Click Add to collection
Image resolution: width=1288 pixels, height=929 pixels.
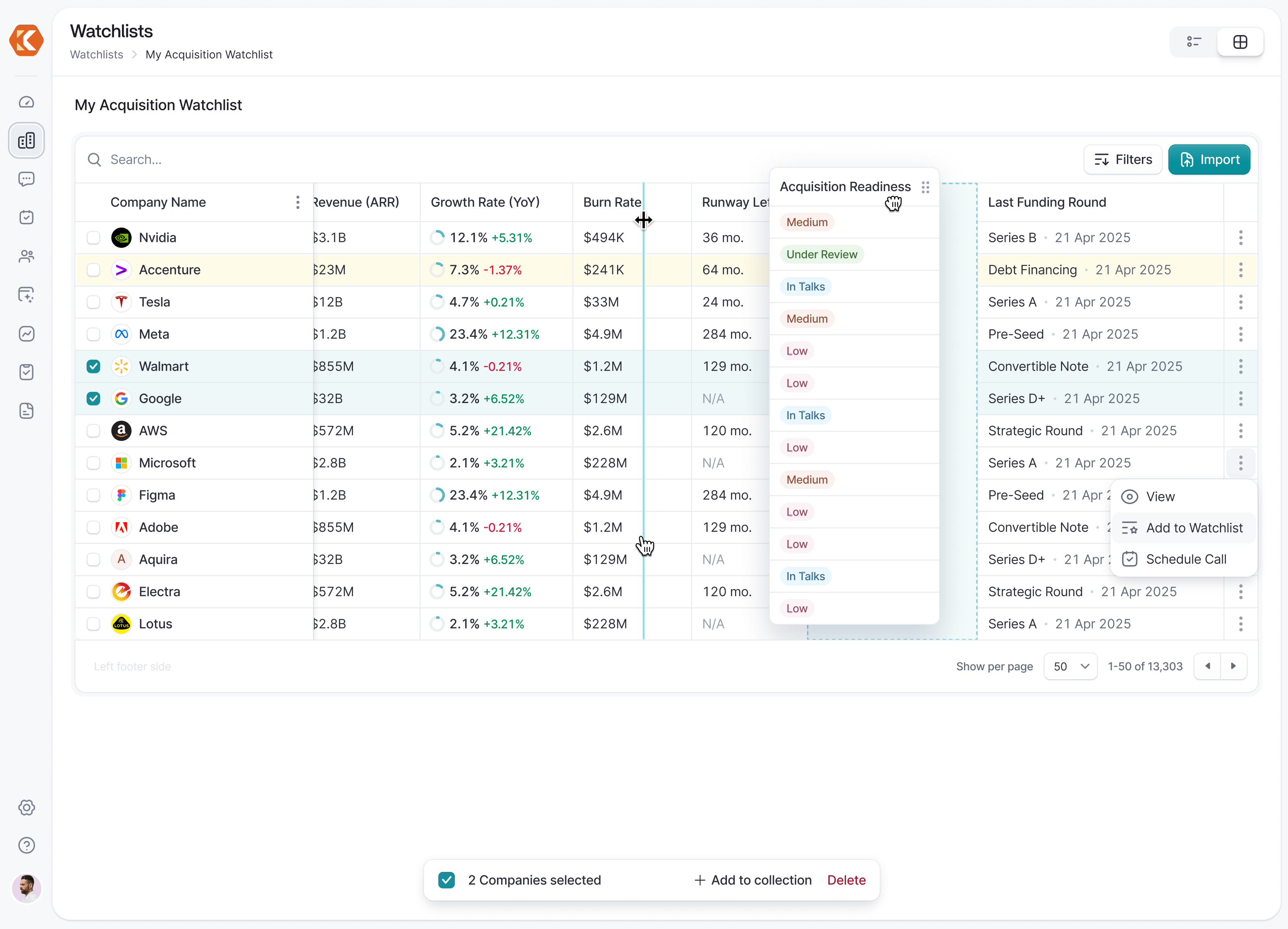coord(753,880)
